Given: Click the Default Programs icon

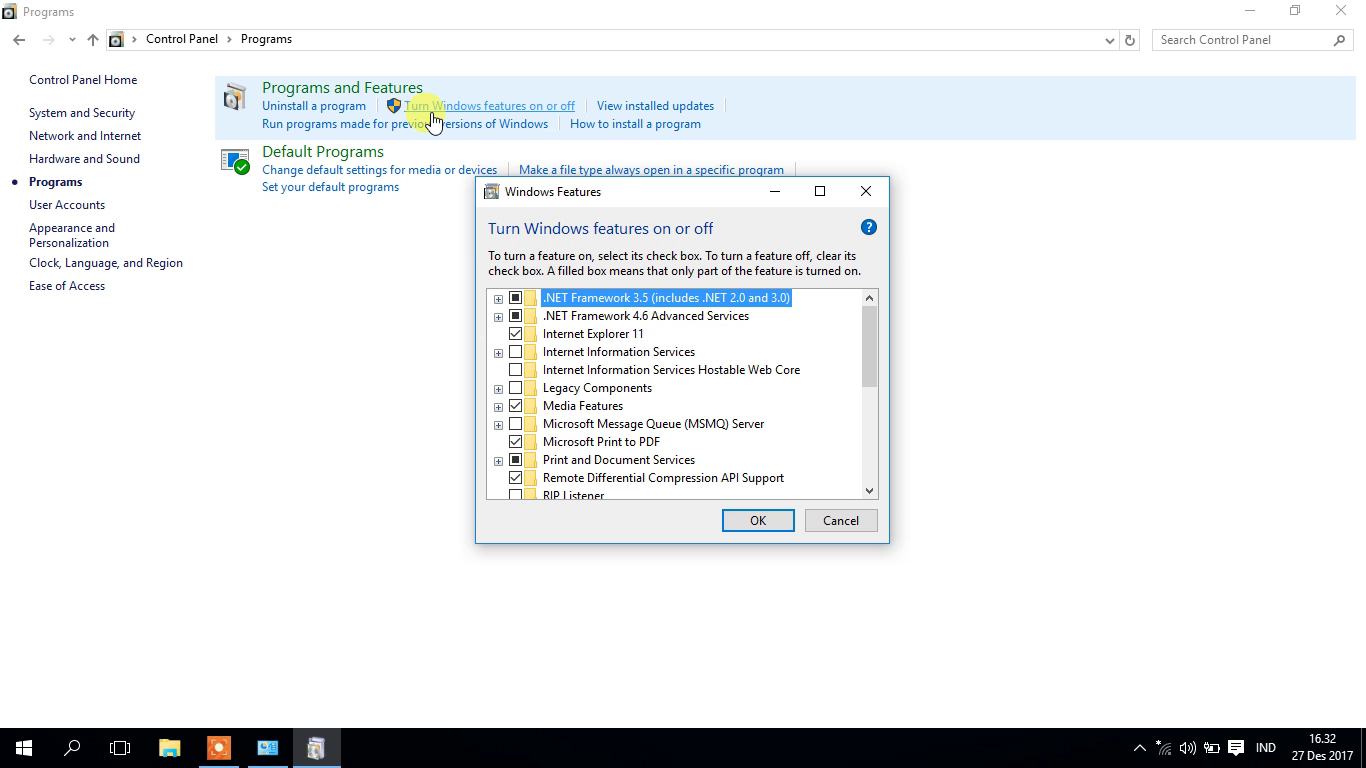Looking at the screenshot, I should pyautogui.click(x=235, y=161).
